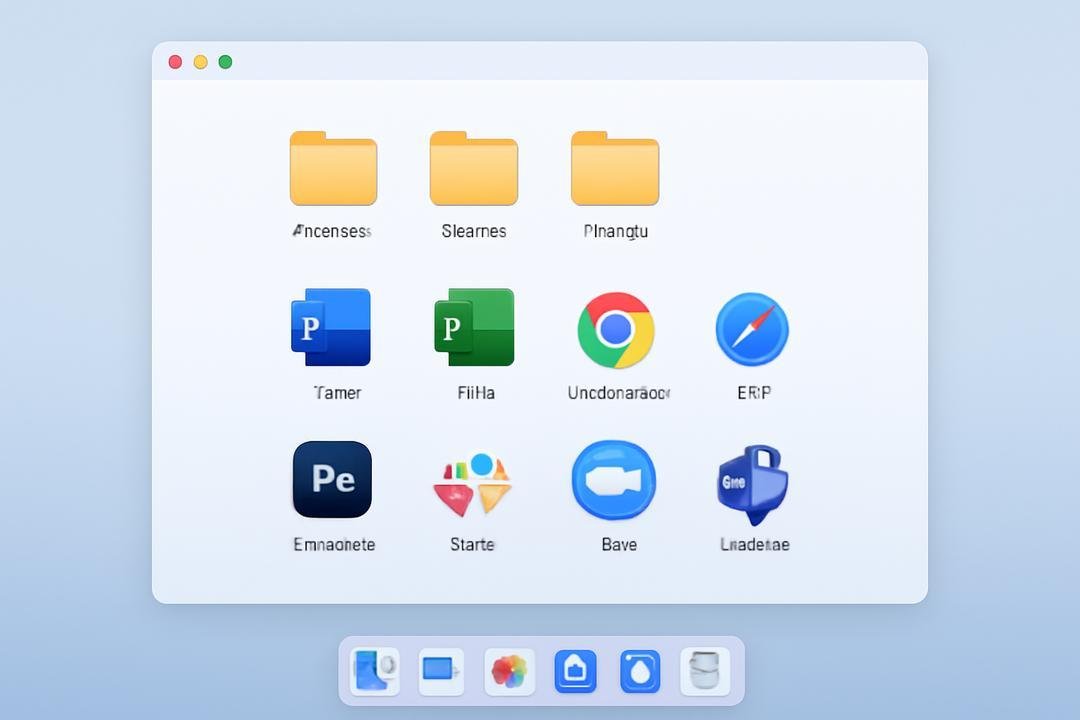Click the Finder-style icon in the dock
The width and height of the screenshot is (1080, 720).
375,670
